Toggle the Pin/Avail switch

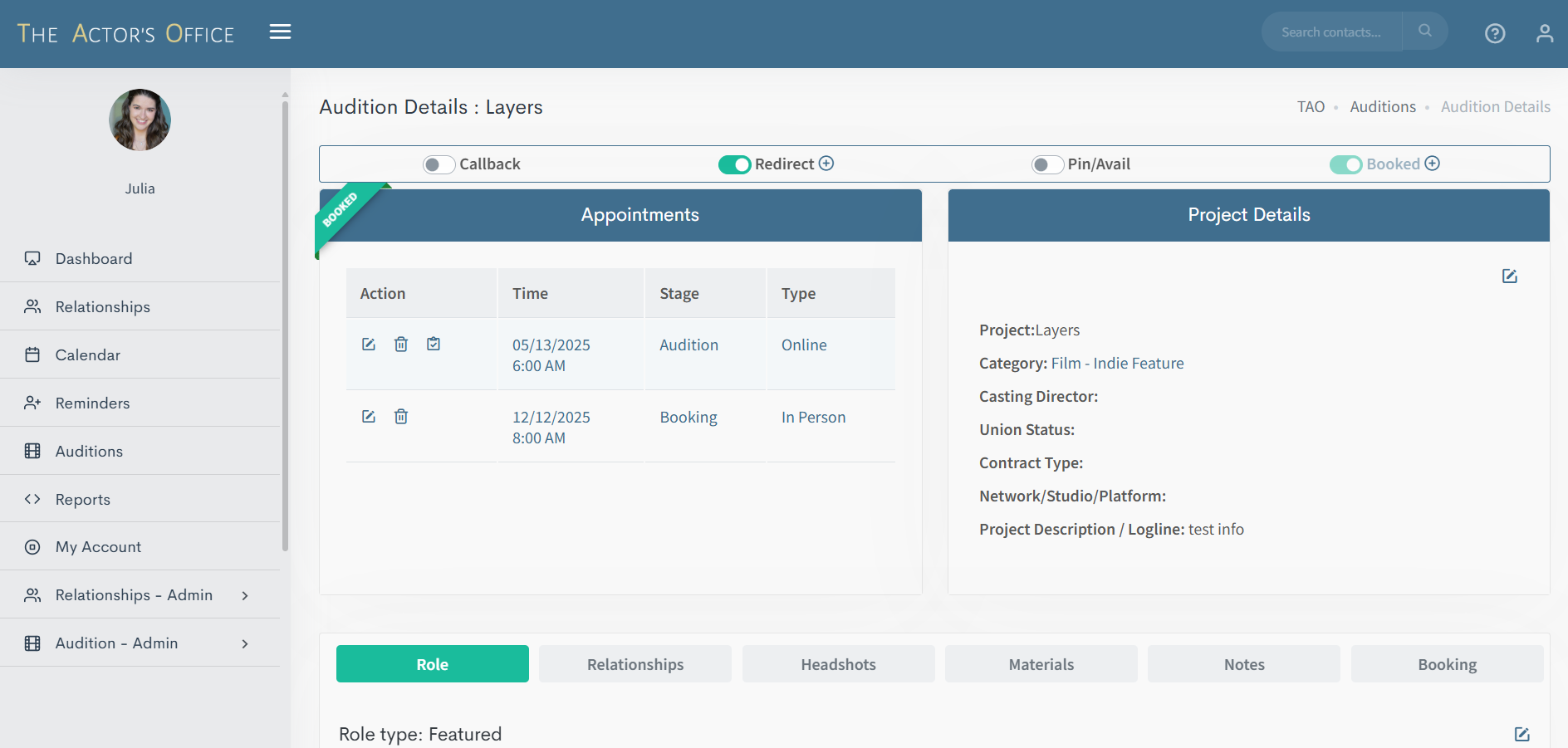coord(1047,164)
